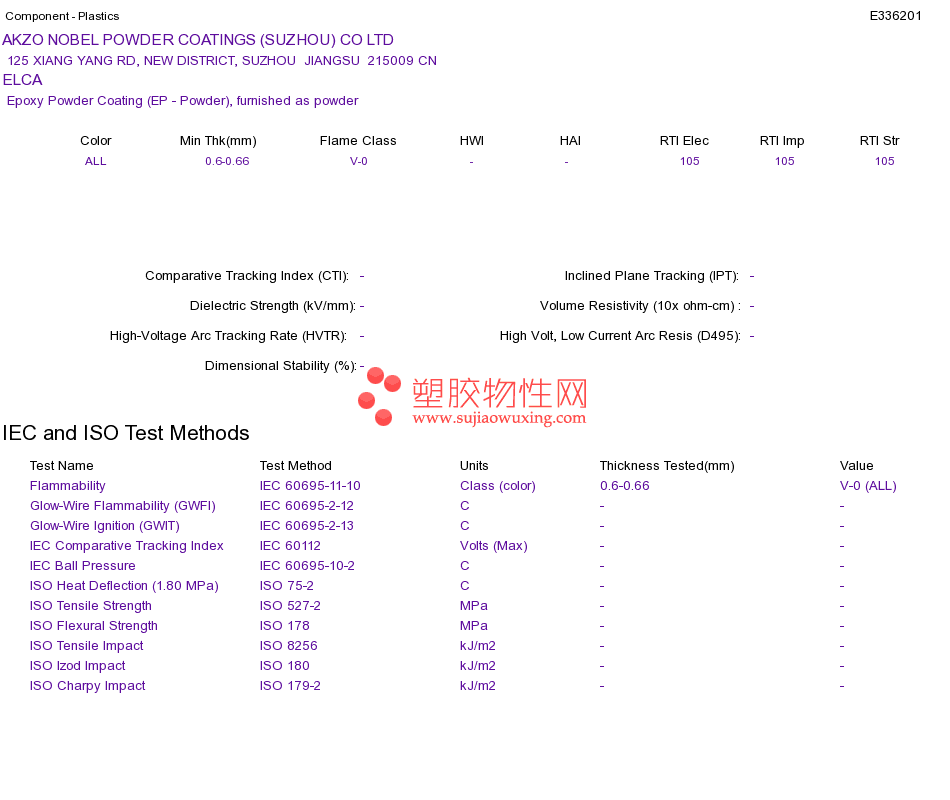Click the address line 125 XIANG YANG RD
Screen dimensions: 950x800
(x=222, y=61)
